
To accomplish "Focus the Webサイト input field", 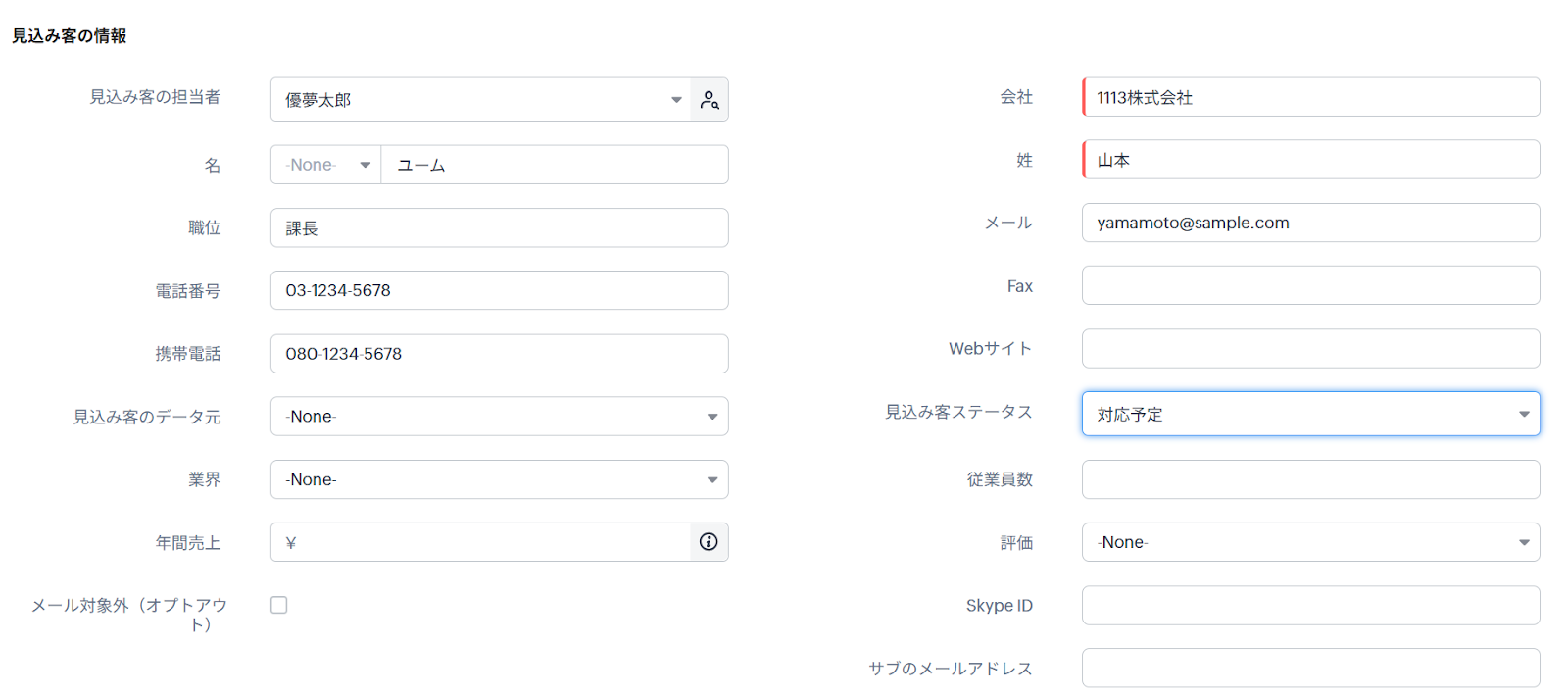I will (1310, 348).
